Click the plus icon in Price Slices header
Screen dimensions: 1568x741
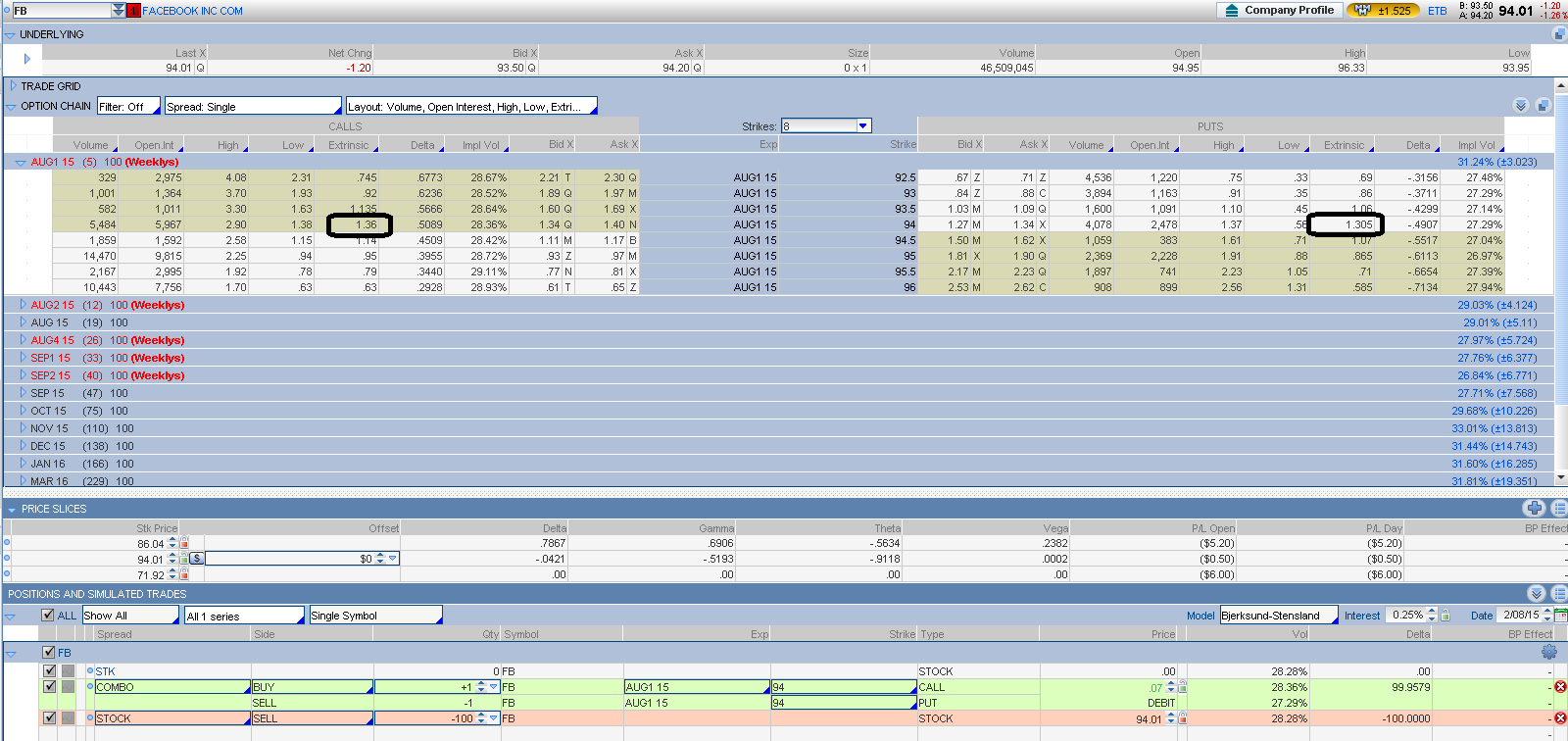click(x=1534, y=508)
